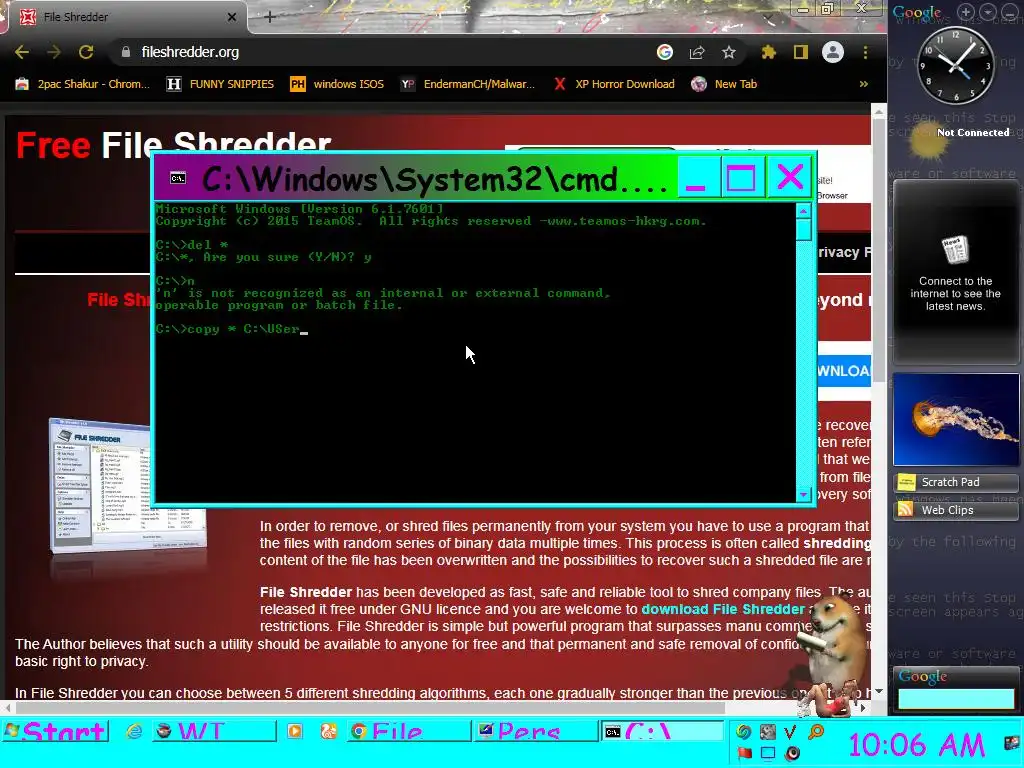Click the monitor display tray icon
This screenshot has width=1024, height=768.
pyautogui.click(x=768, y=754)
